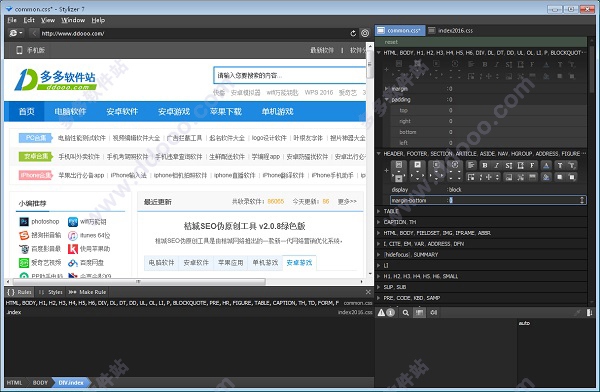Click the URL address field
Screen dimensions: 600x392
tap(193, 34)
